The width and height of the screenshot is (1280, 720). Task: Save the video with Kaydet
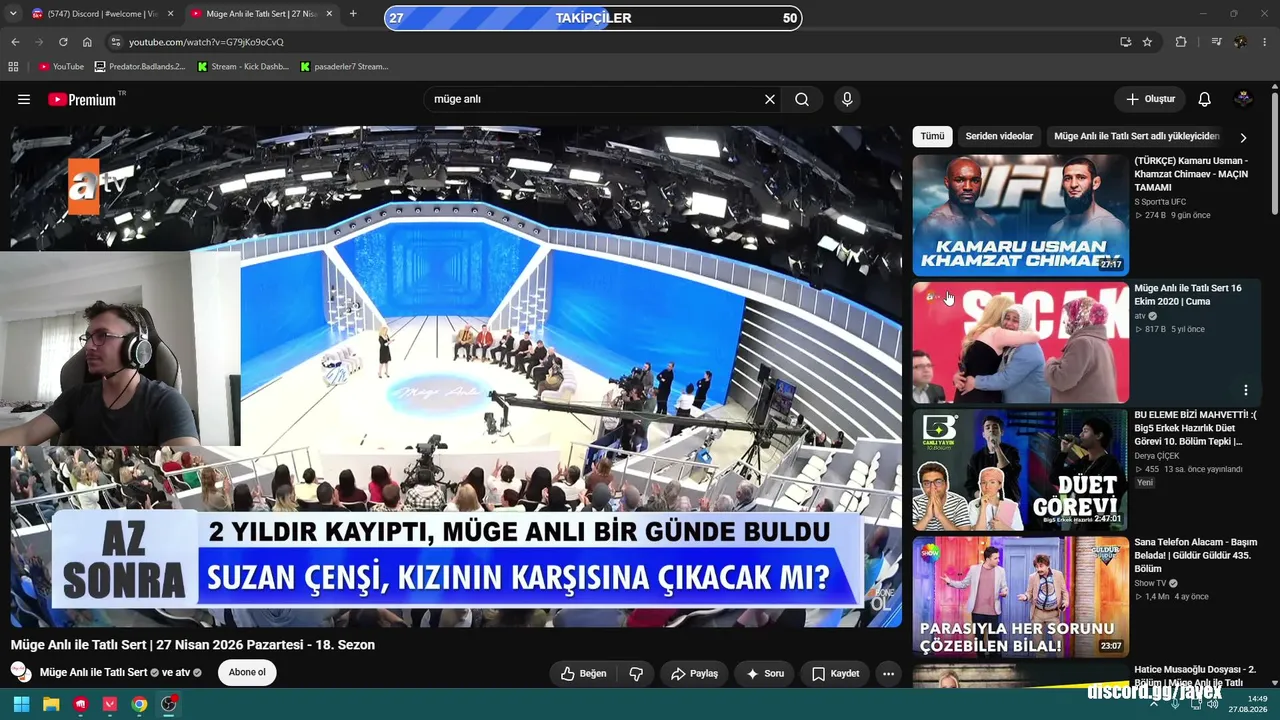click(x=835, y=674)
